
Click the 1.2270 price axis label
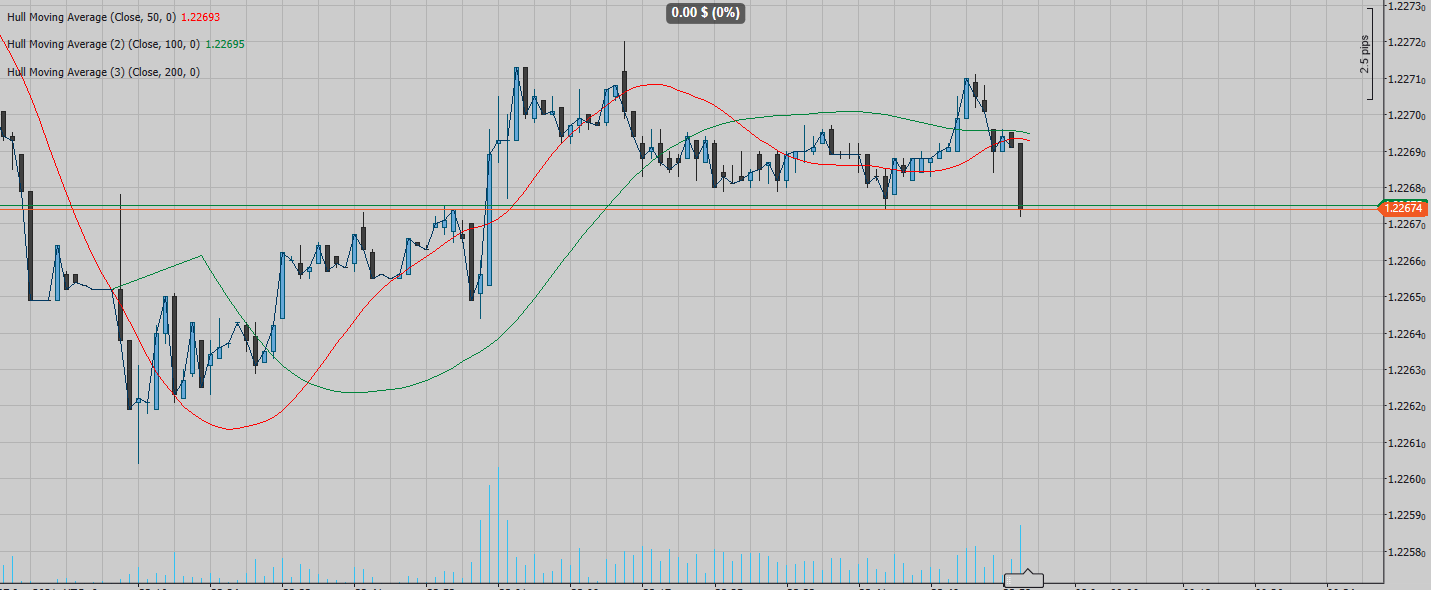point(1406,116)
